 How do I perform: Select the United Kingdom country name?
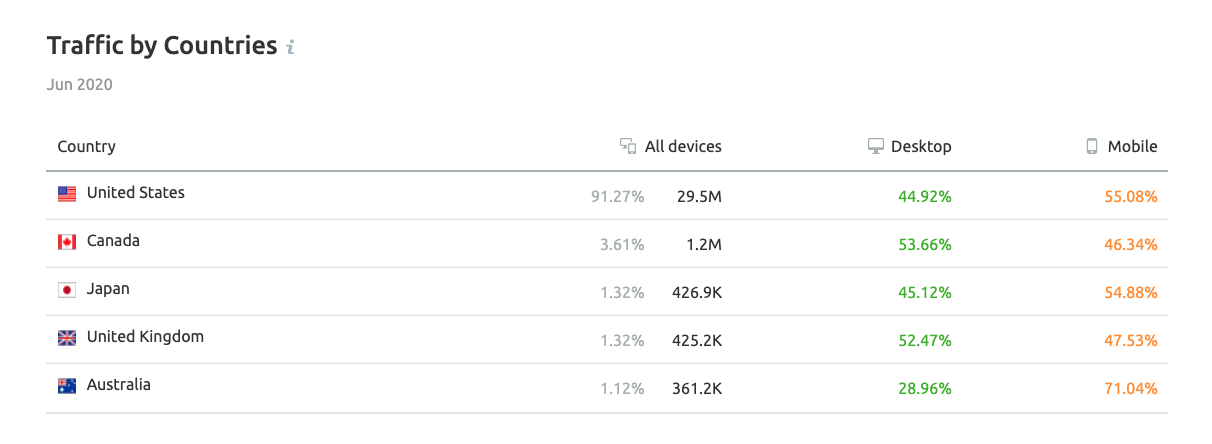point(145,337)
